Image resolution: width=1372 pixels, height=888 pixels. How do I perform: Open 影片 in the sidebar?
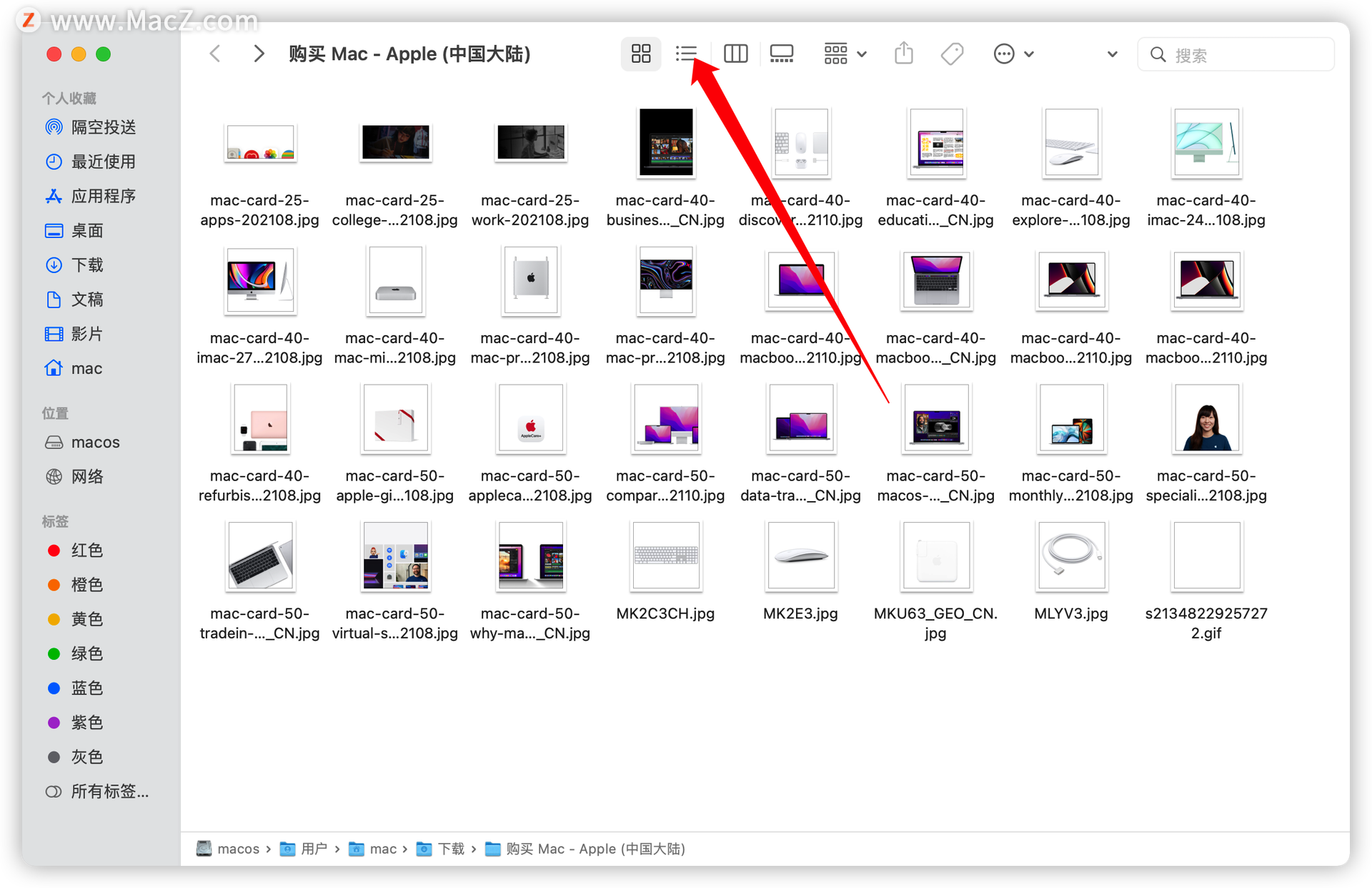coord(74,334)
